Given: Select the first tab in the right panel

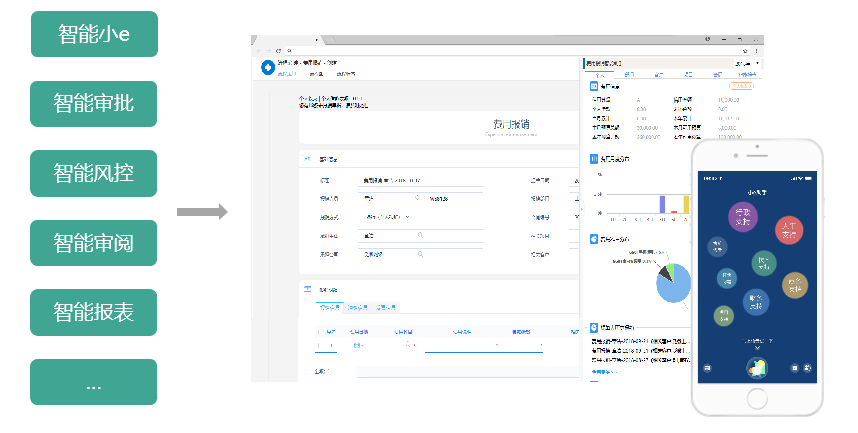Looking at the screenshot, I should click(600, 74).
